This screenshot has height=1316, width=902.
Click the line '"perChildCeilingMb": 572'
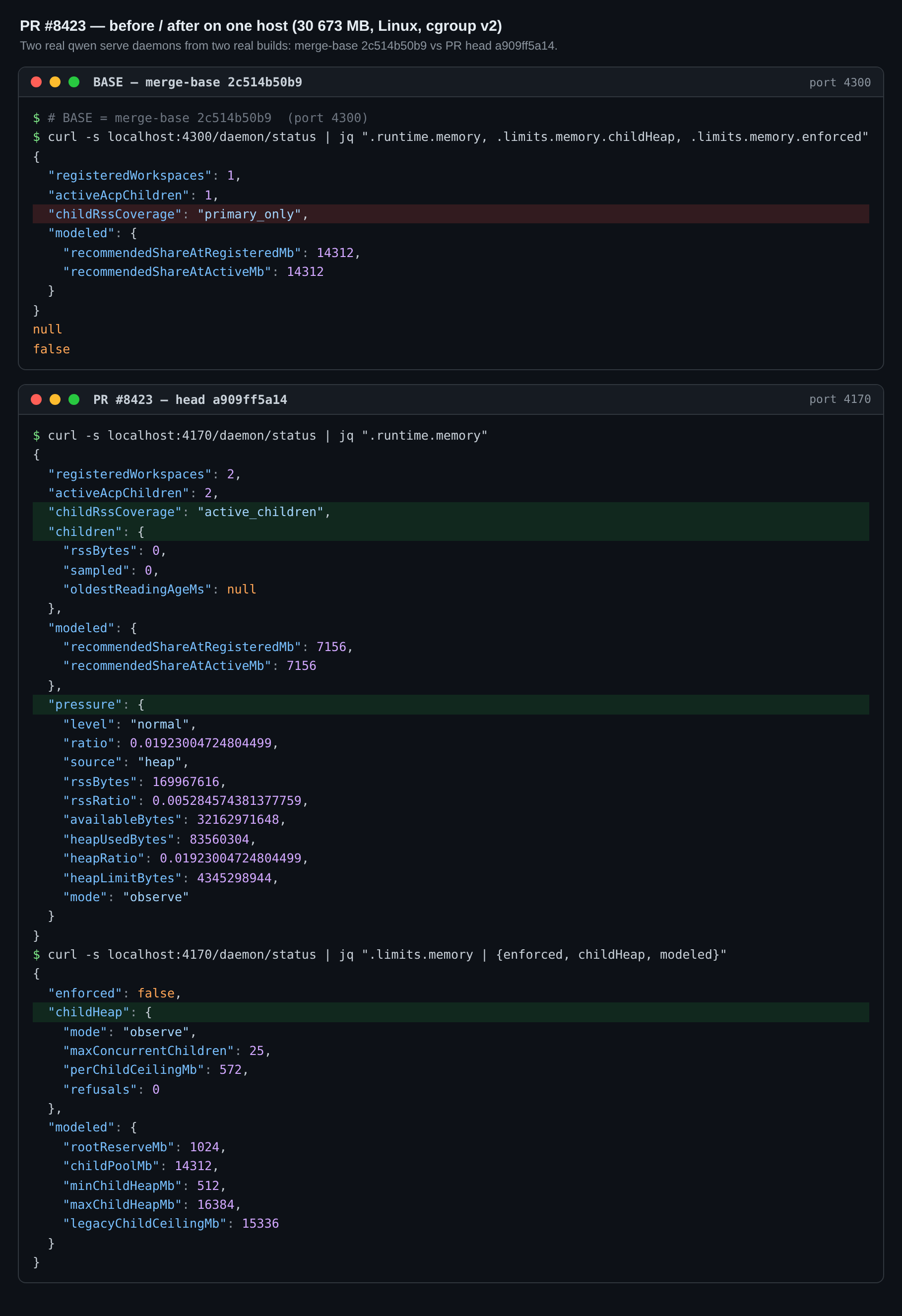coord(156,1070)
